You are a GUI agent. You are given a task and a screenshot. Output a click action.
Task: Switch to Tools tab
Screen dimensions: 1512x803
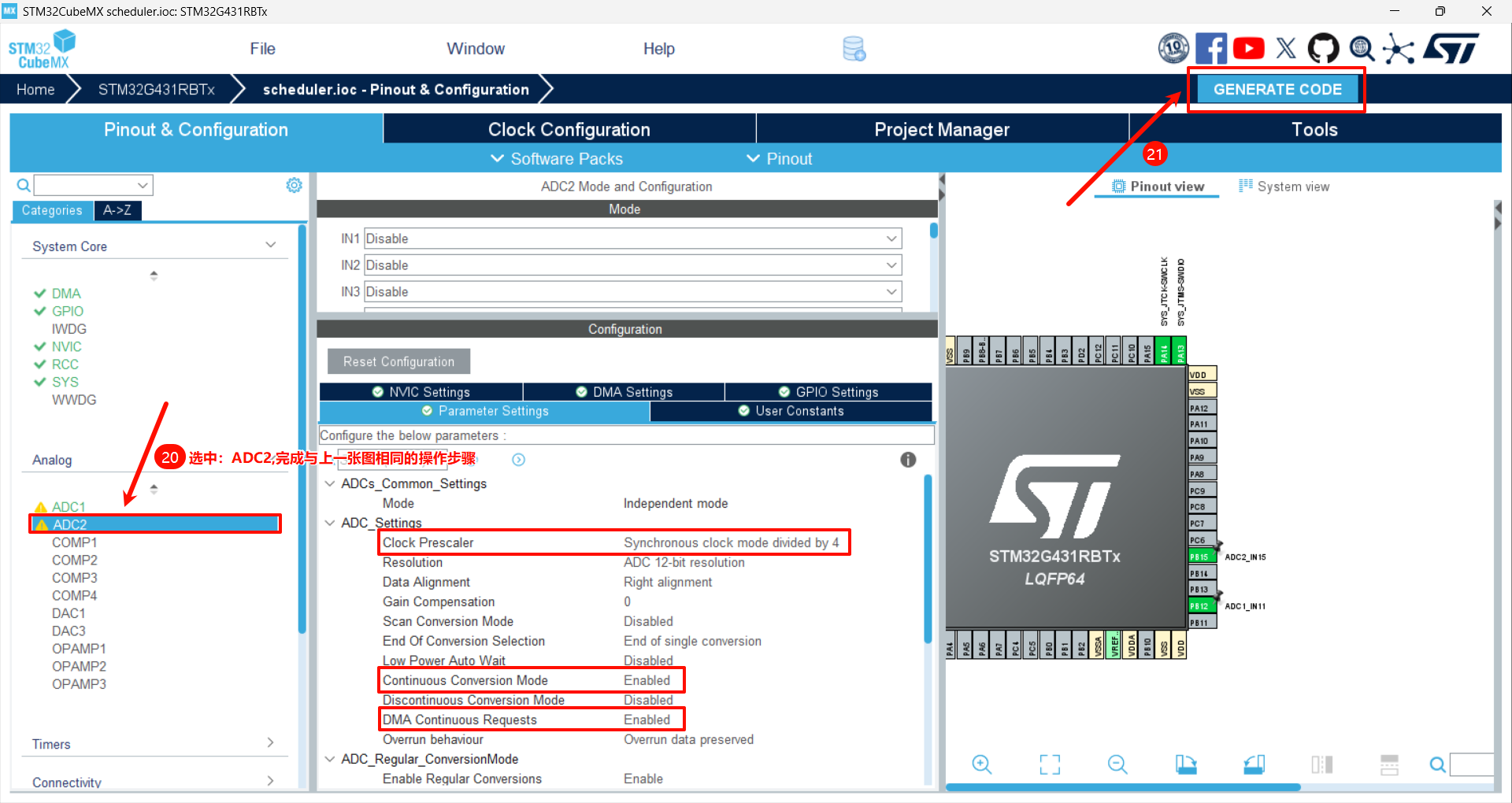[x=1314, y=129]
